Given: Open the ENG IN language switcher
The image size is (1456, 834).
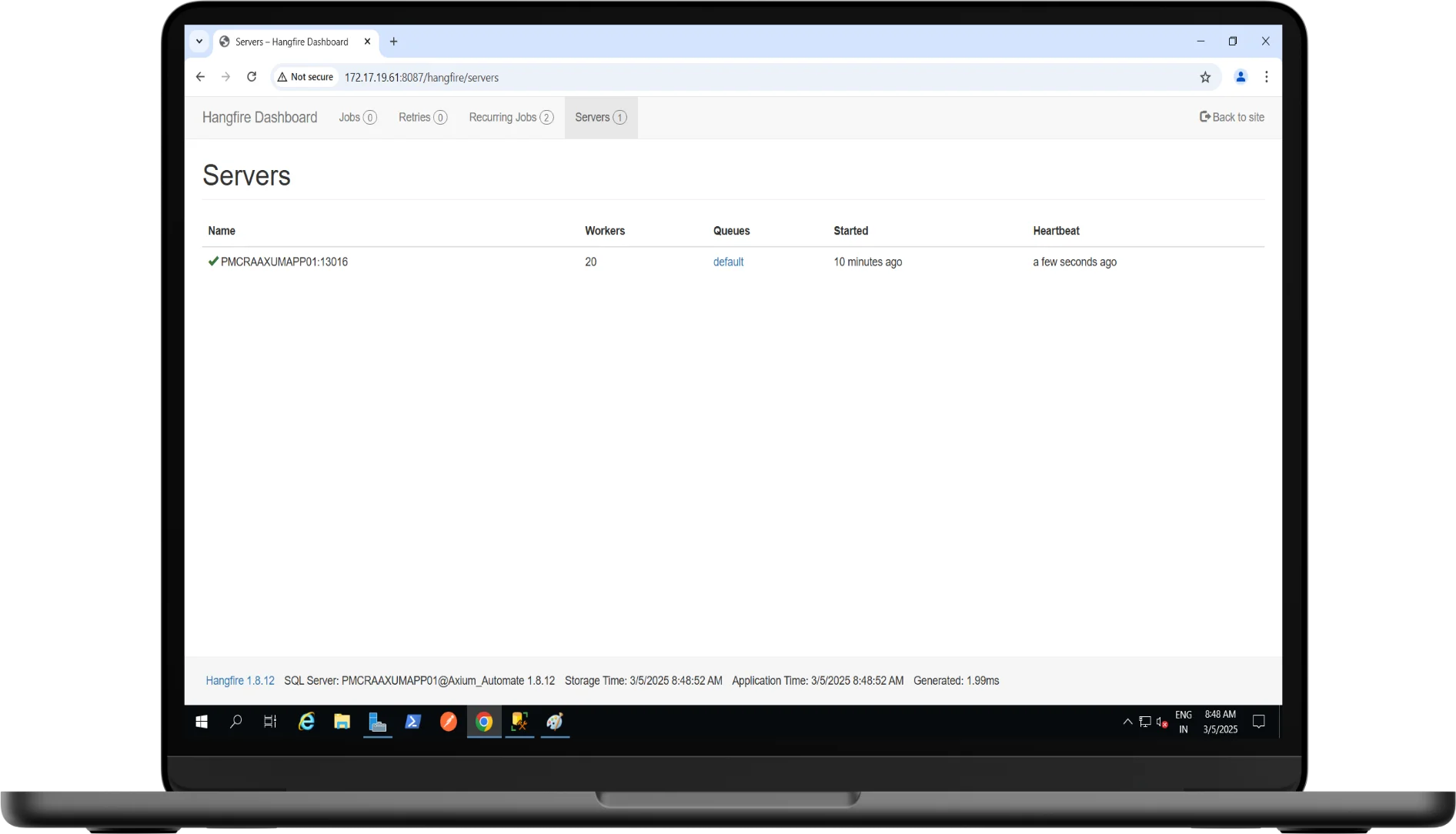Looking at the screenshot, I should click(x=1184, y=722).
